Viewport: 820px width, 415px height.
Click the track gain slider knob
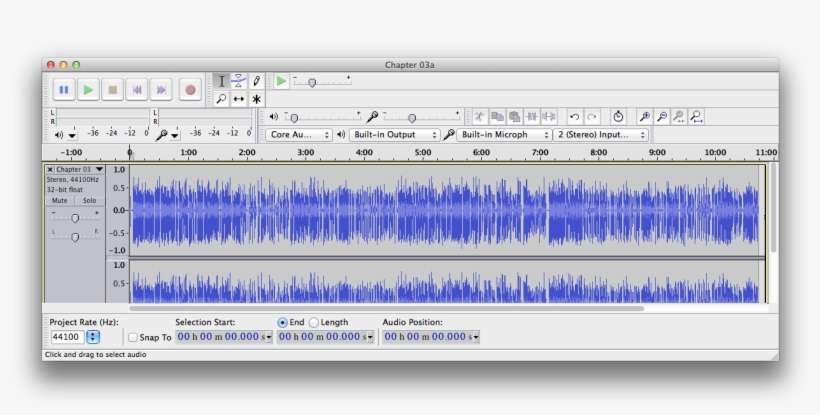[x=74, y=217]
